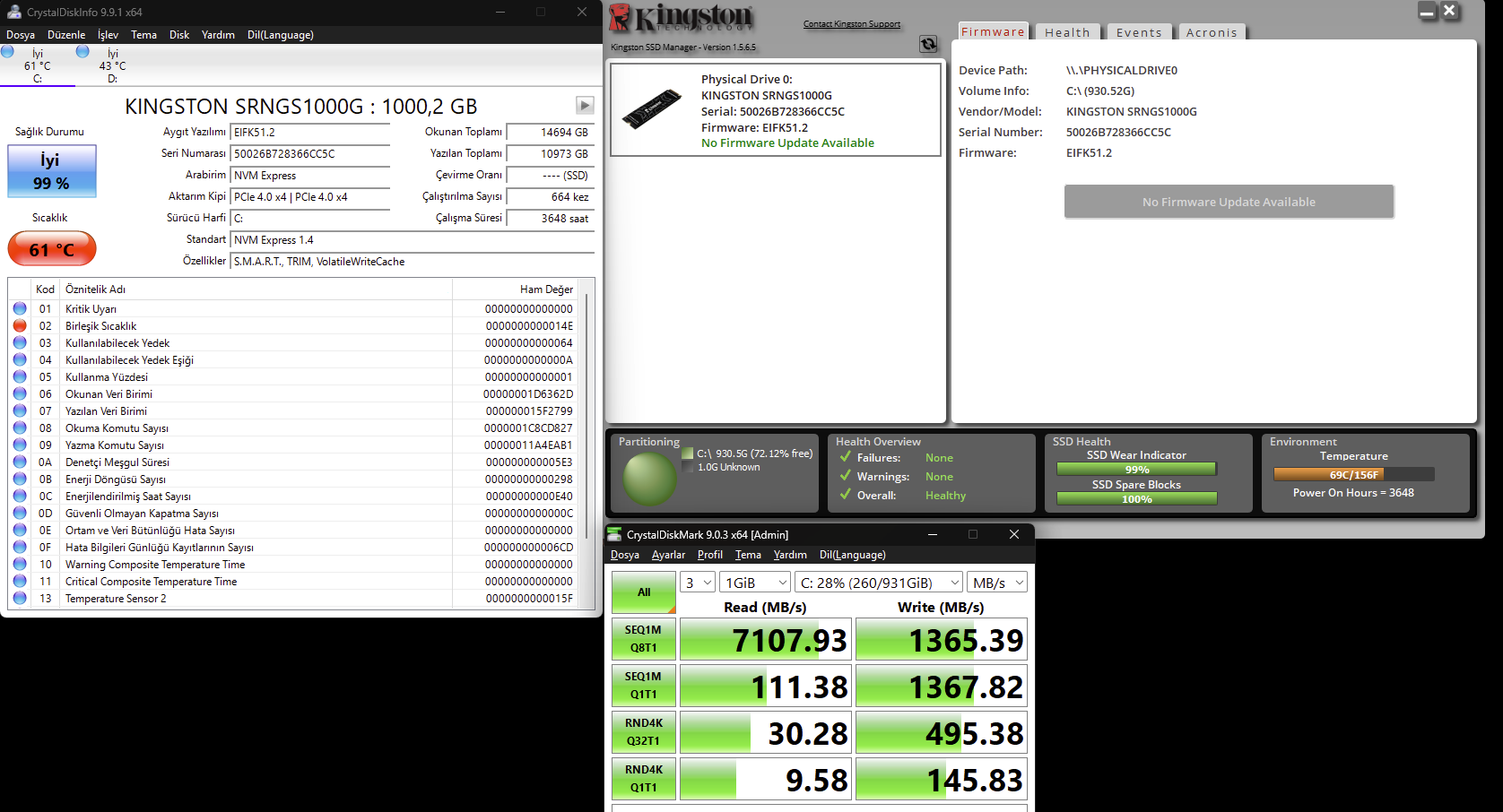Click the SSD Wear Indicator 99% bar
1503x812 pixels.
point(1136,469)
